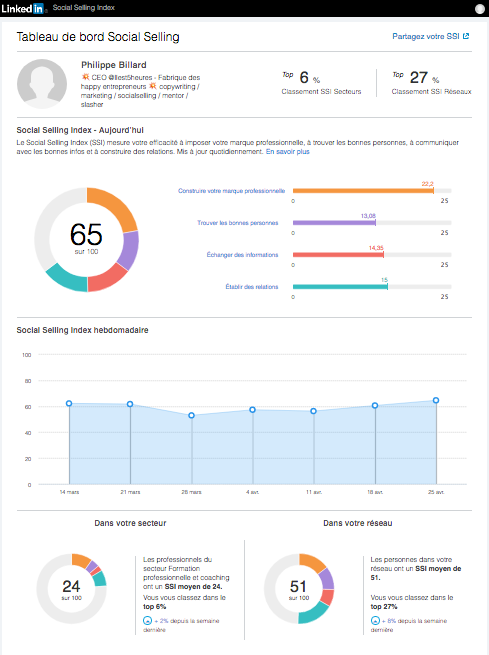The image size is (489, 655).
Task: Click the LinkedIn logo in header
Action: tap(23, 8)
